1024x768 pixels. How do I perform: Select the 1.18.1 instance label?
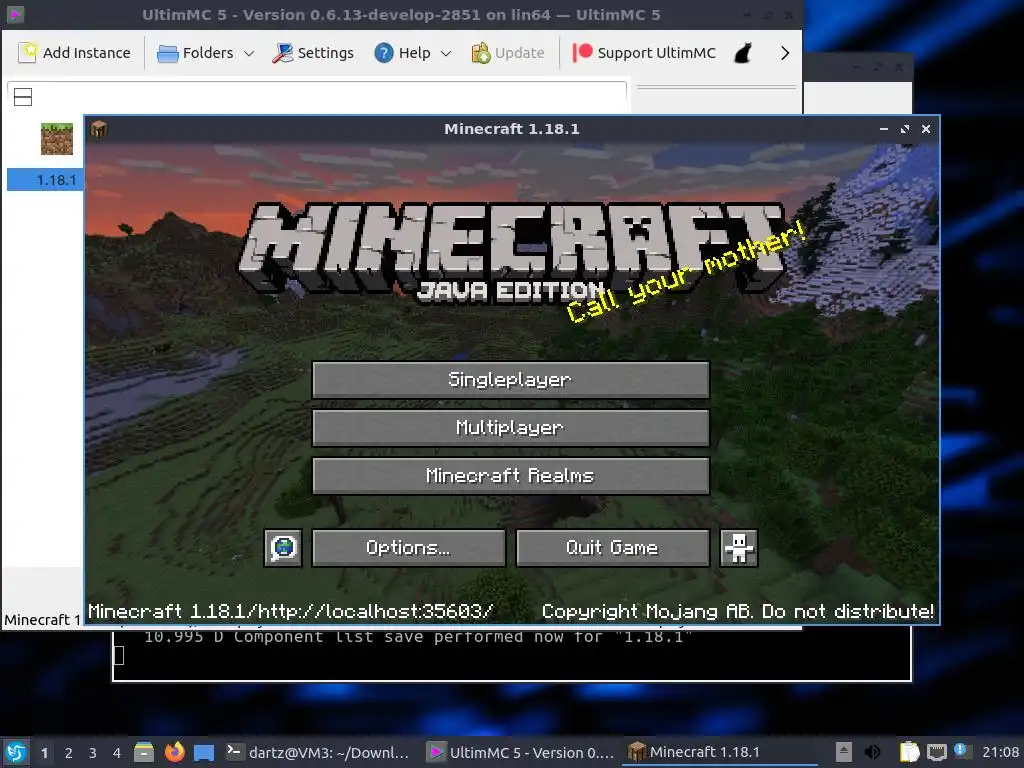click(56, 180)
